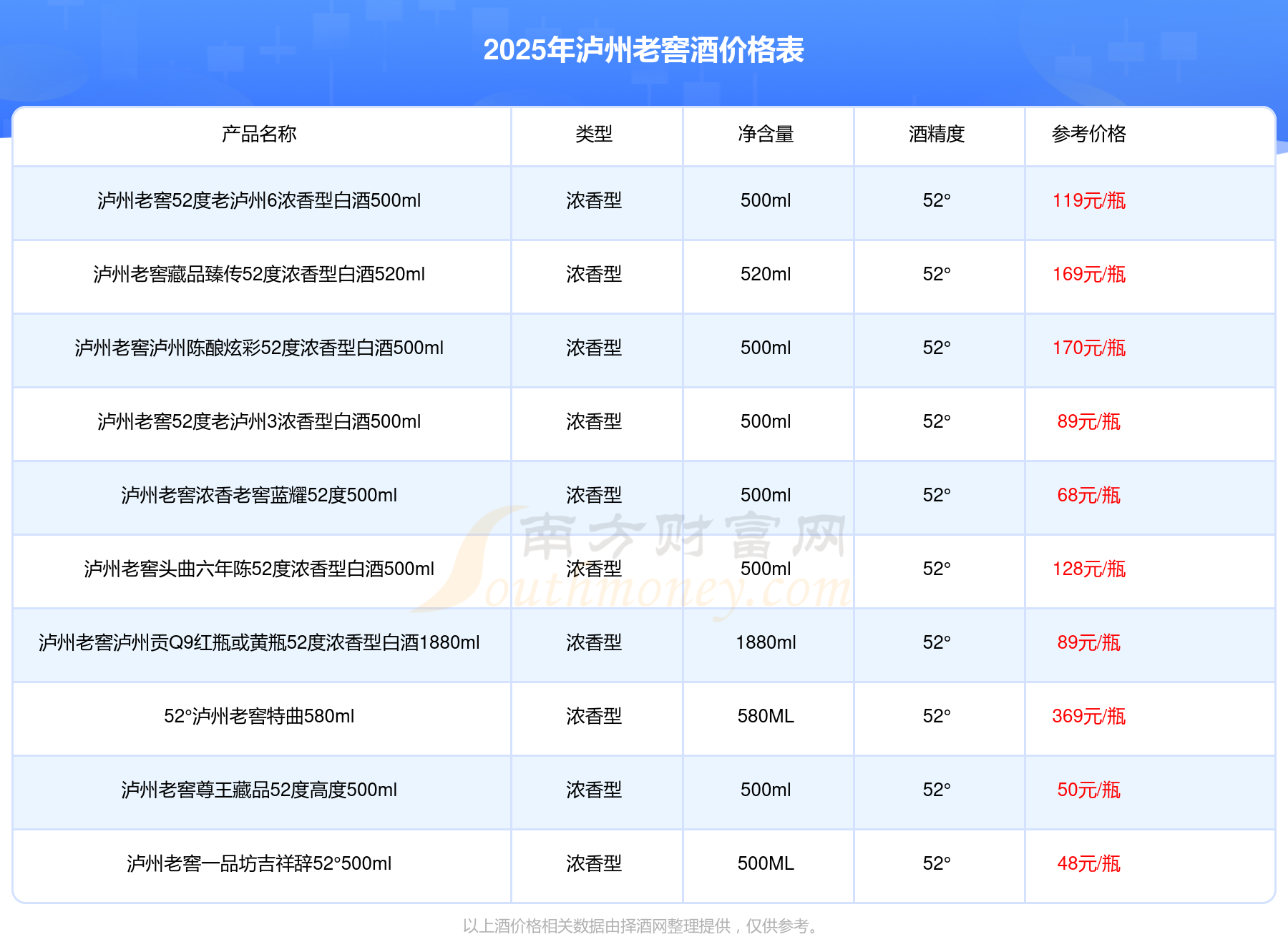Click the price "68元/瓶"
The width and height of the screenshot is (1288, 937).
point(1089,495)
